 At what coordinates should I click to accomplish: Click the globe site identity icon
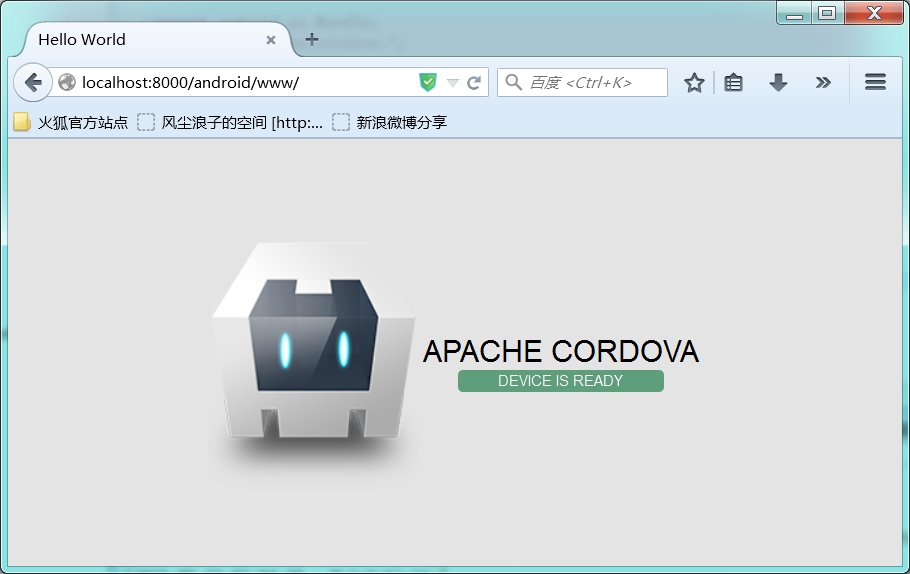[x=67, y=82]
